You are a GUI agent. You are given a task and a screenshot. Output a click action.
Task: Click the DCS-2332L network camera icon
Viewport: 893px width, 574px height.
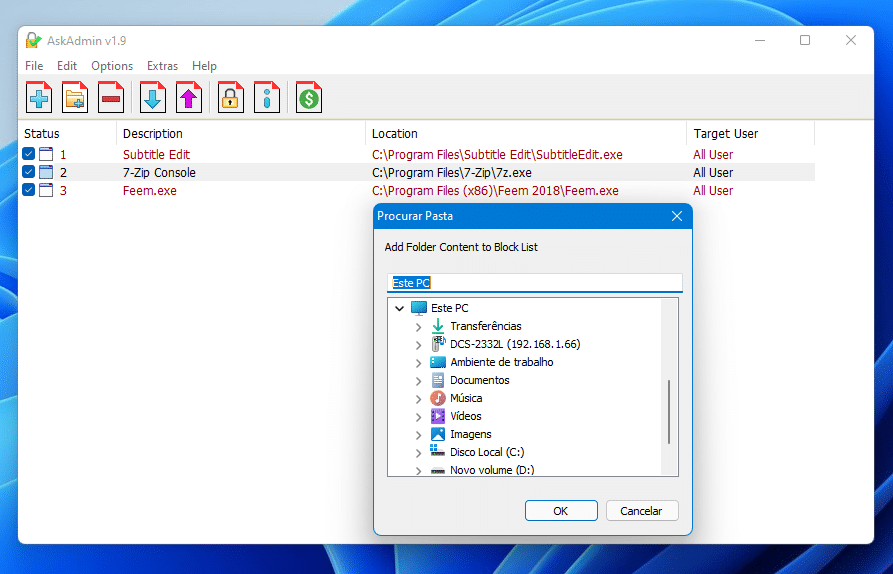437,344
